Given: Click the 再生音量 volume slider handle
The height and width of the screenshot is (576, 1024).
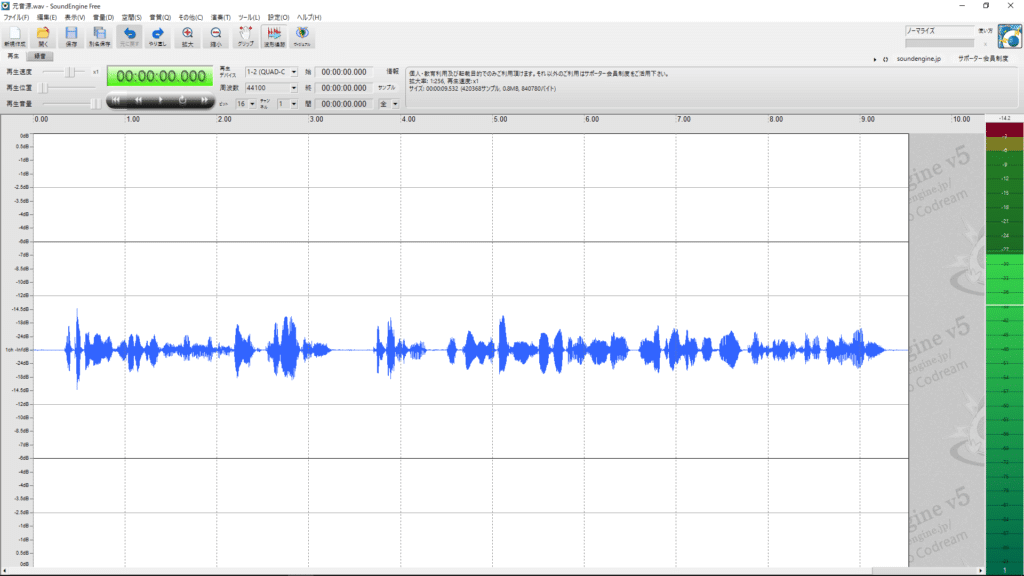Looking at the screenshot, I should tap(94, 103).
